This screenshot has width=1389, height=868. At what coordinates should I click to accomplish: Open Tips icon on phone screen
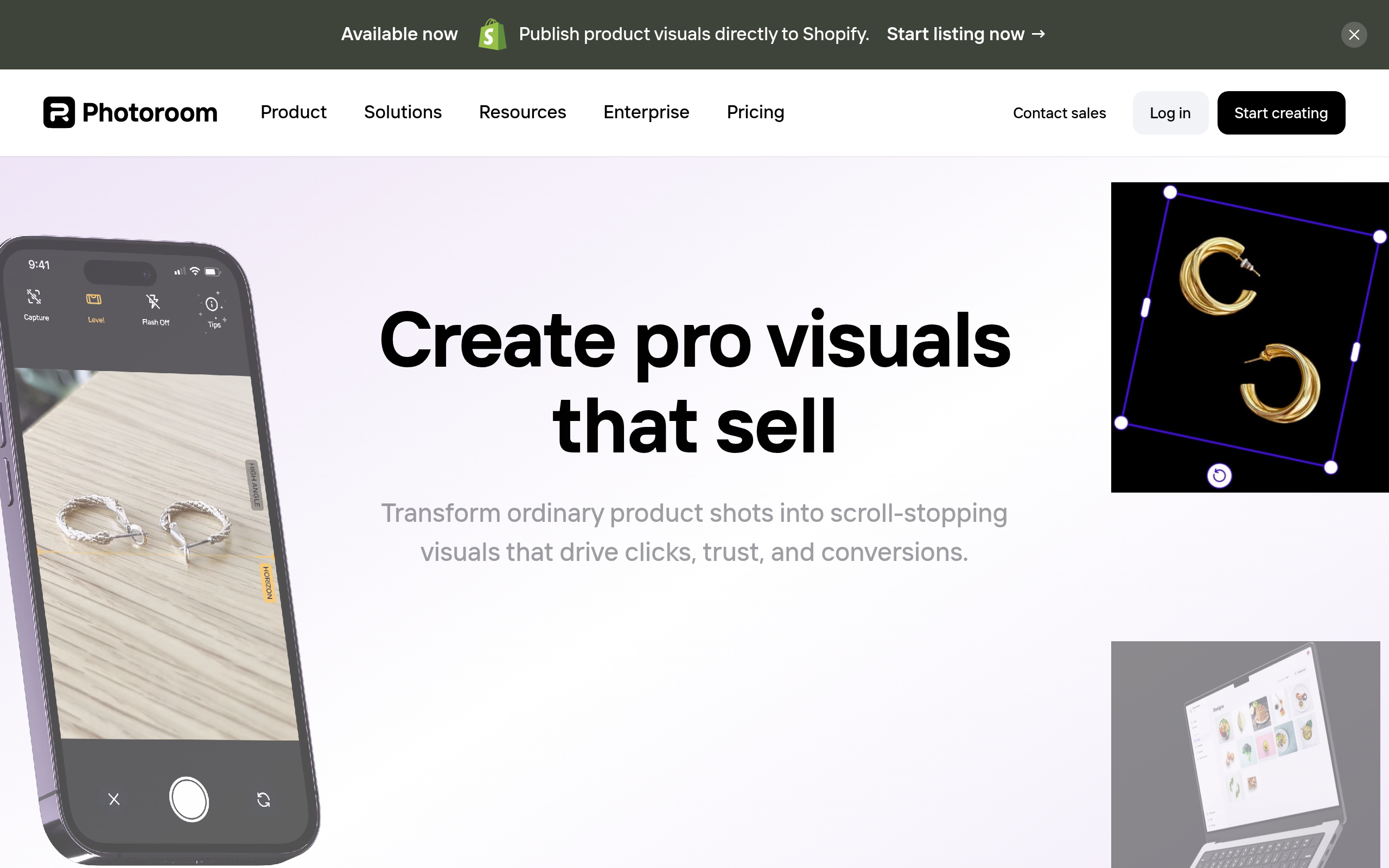(x=212, y=305)
